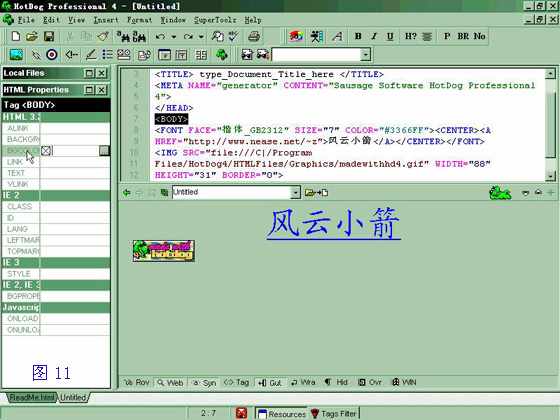Click the New document icon
The image size is (560, 420).
click(x=16, y=36)
